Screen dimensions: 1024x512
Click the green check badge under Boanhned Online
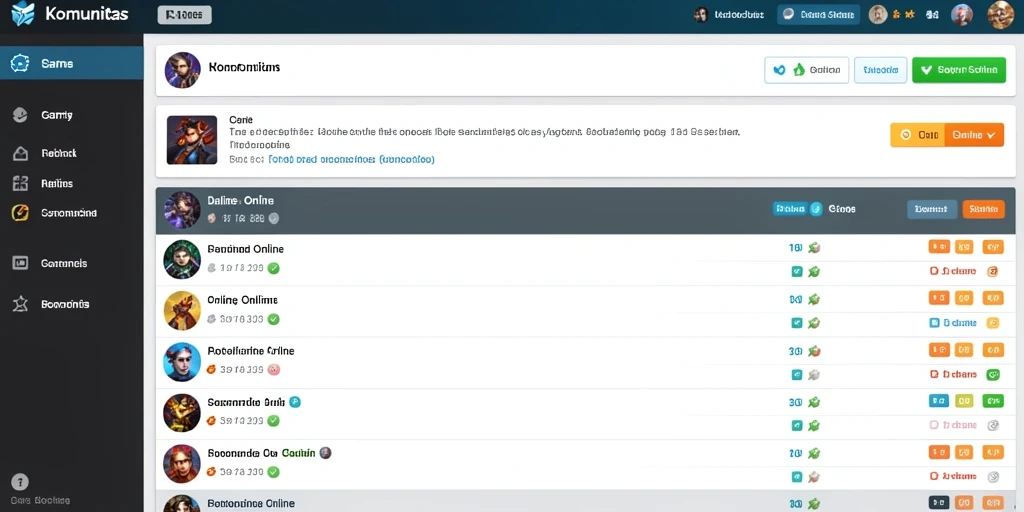[274, 268]
